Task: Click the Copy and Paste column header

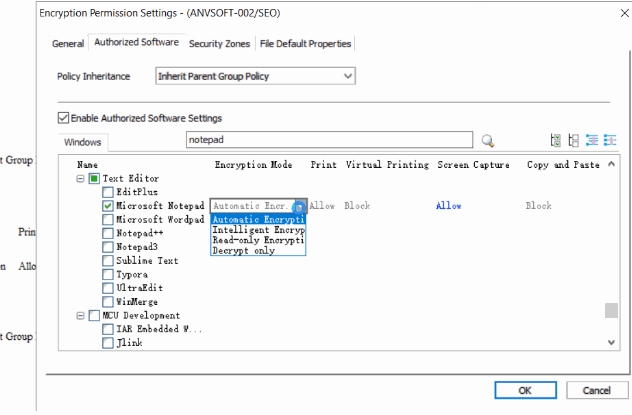Action: coord(563,165)
